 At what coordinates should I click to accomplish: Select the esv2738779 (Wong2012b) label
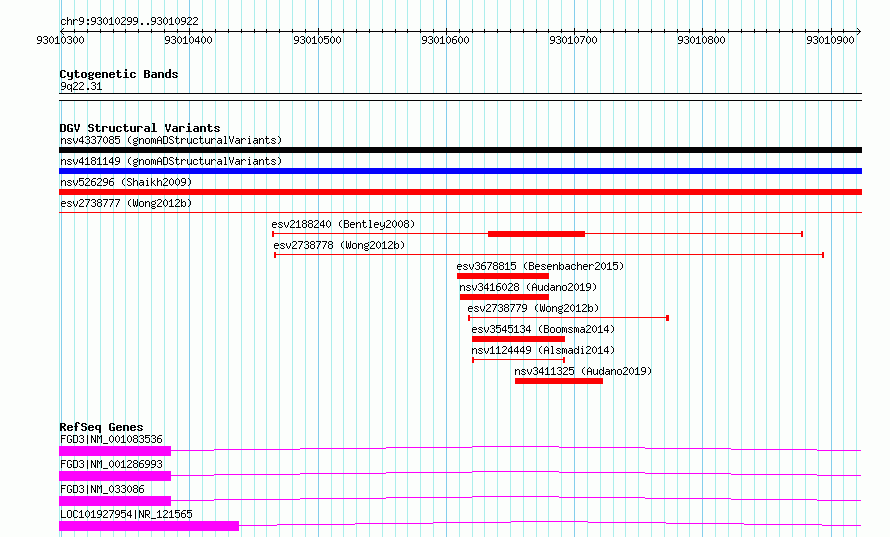[x=534, y=308]
